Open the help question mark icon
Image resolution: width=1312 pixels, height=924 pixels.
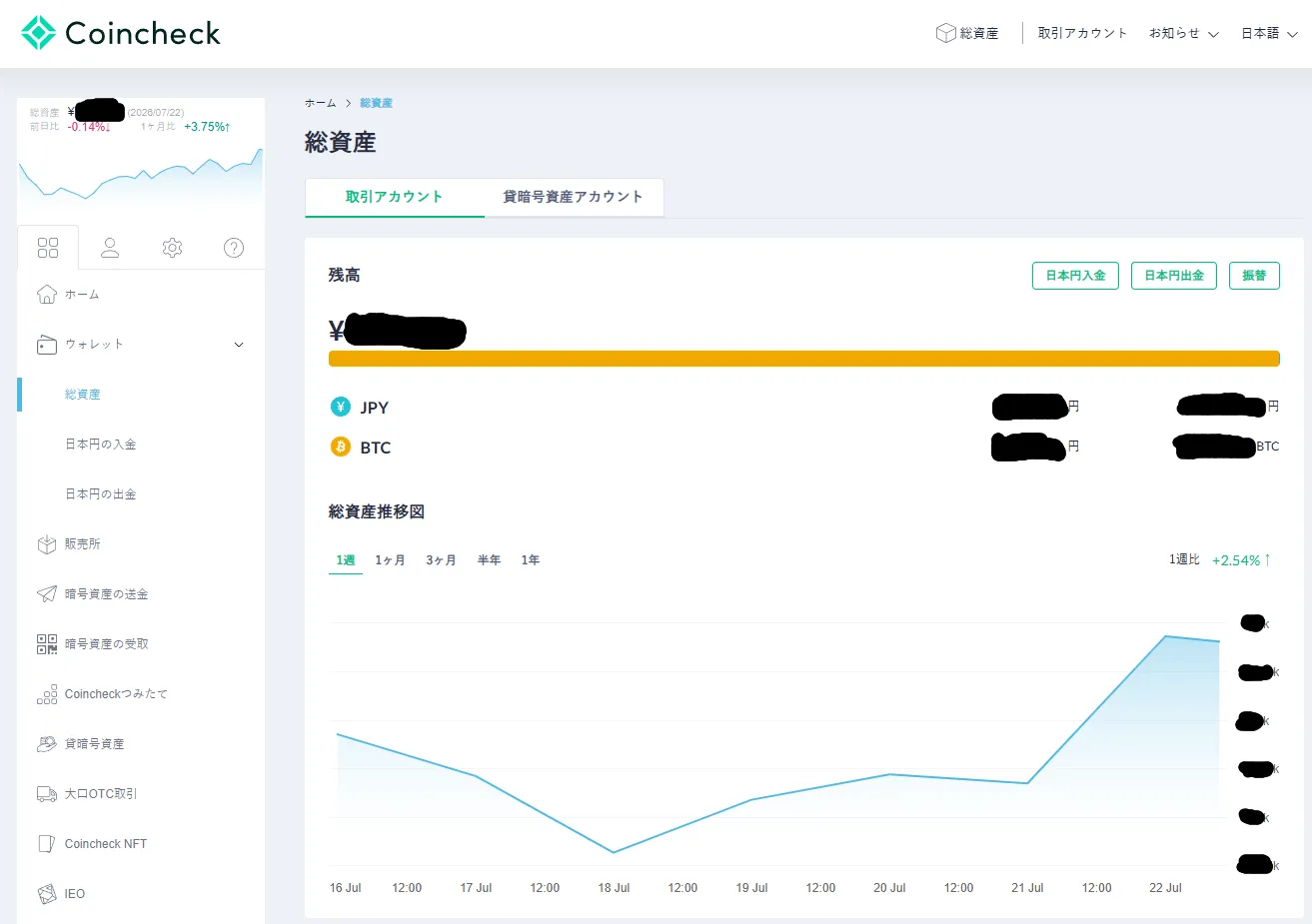[234, 248]
